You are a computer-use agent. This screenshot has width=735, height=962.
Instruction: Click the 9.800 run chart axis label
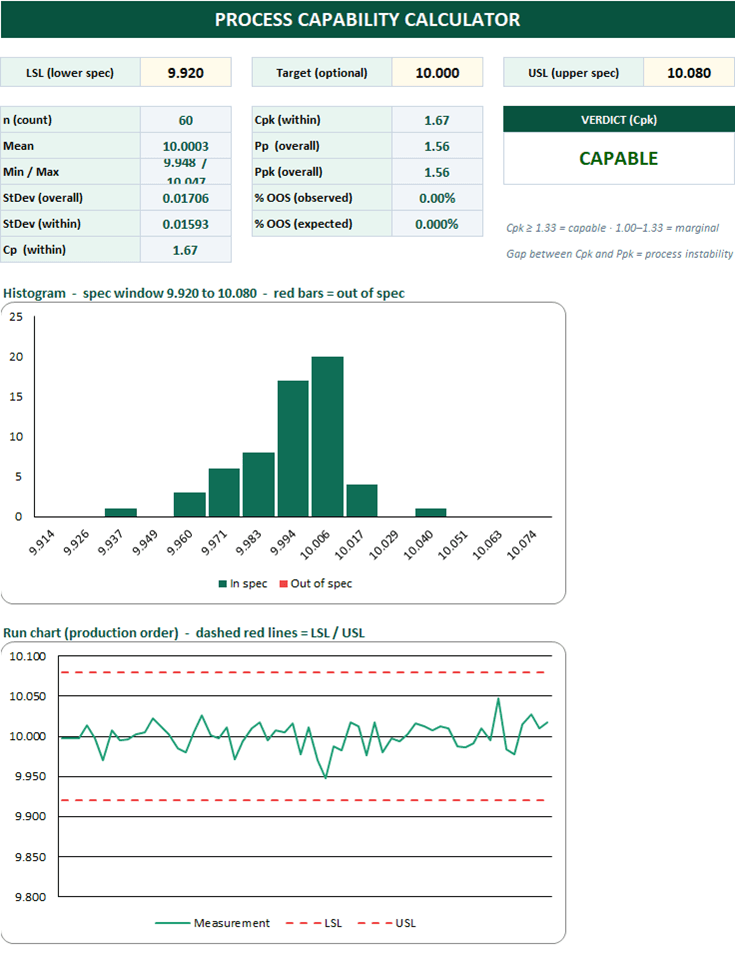[31, 897]
